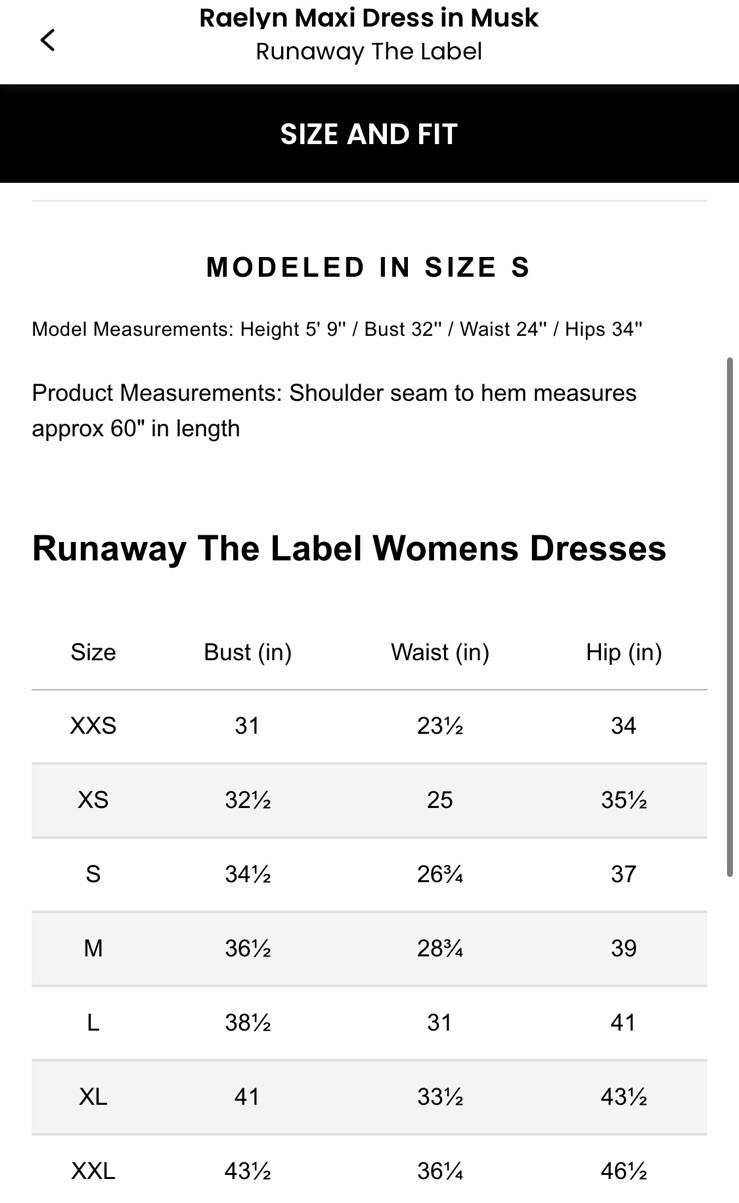Select the XS size row label
The height and width of the screenshot is (1203, 739).
tap(93, 800)
